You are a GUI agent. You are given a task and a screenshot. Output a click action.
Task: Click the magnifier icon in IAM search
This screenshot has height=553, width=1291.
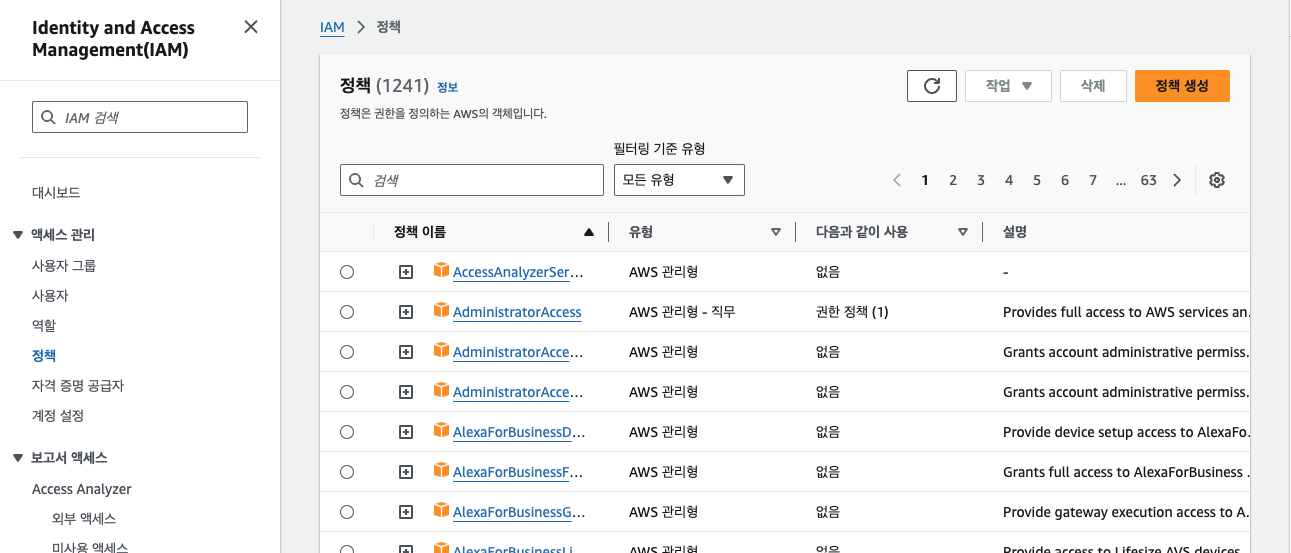(x=48, y=117)
